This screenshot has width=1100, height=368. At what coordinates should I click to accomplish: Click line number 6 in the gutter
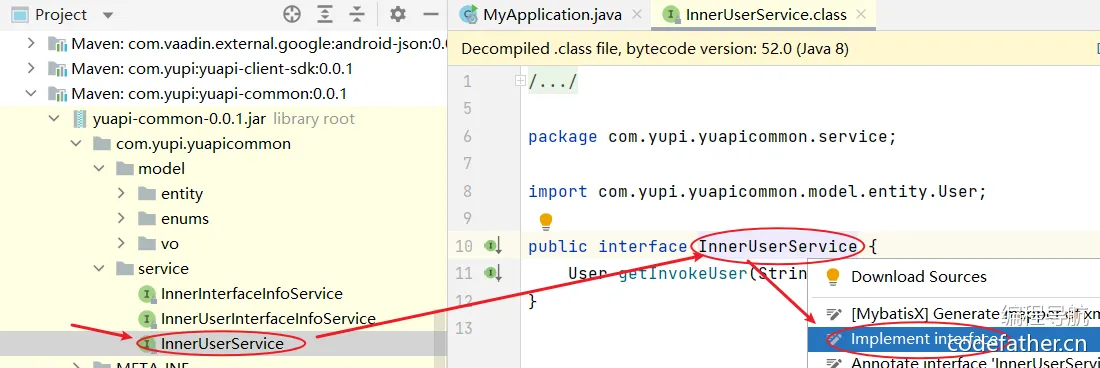pyautogui.click(x=468, y=137)
